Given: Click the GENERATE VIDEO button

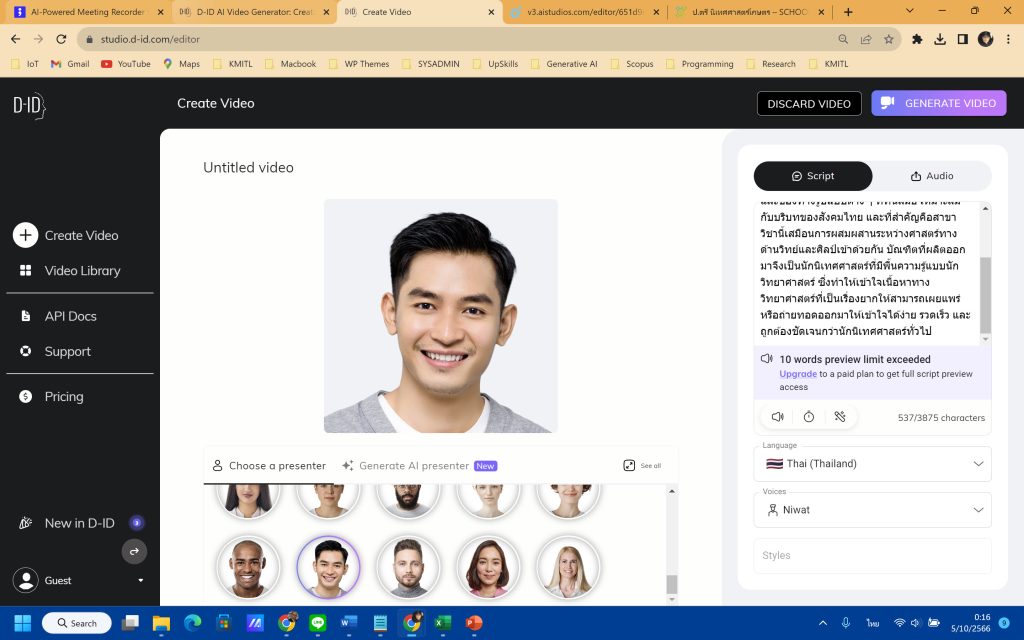Looking at the screenshot, I should click(938, 102).
